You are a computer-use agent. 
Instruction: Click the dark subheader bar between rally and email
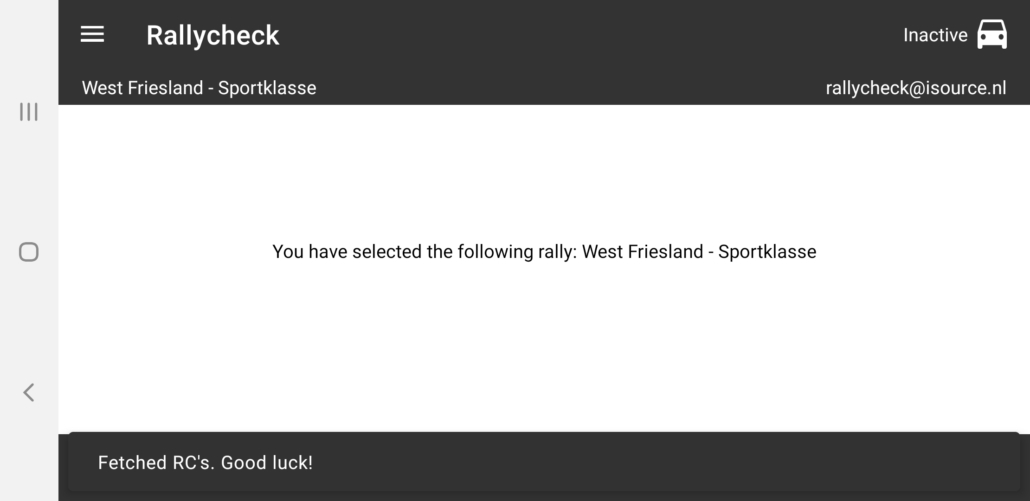pos(570,88)
